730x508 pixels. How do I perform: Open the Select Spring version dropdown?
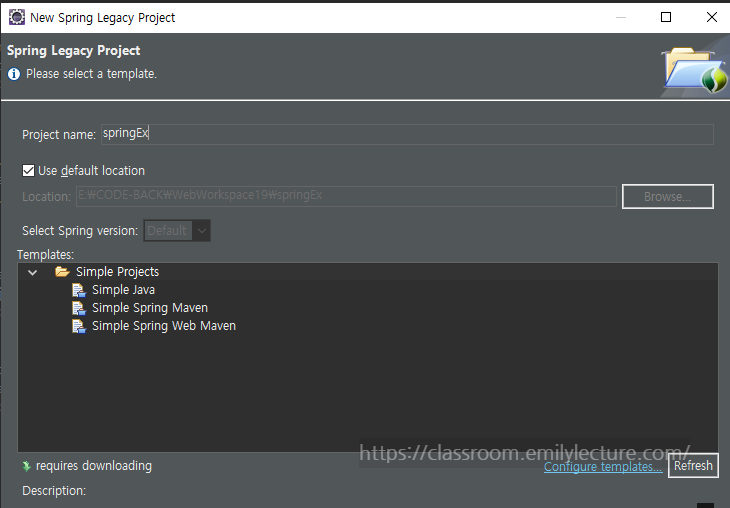[x=177, y=230]
